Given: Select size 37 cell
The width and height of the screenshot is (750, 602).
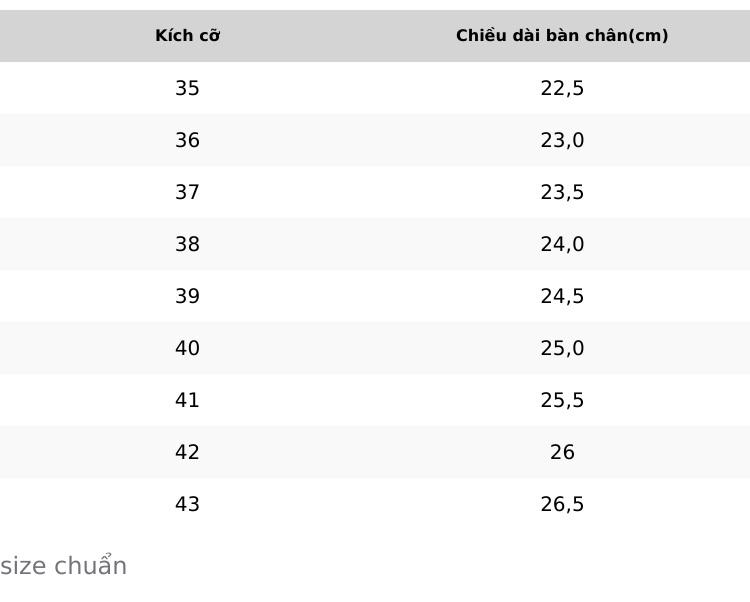Looking at the screenshot, I should click(x=187, y=192).
